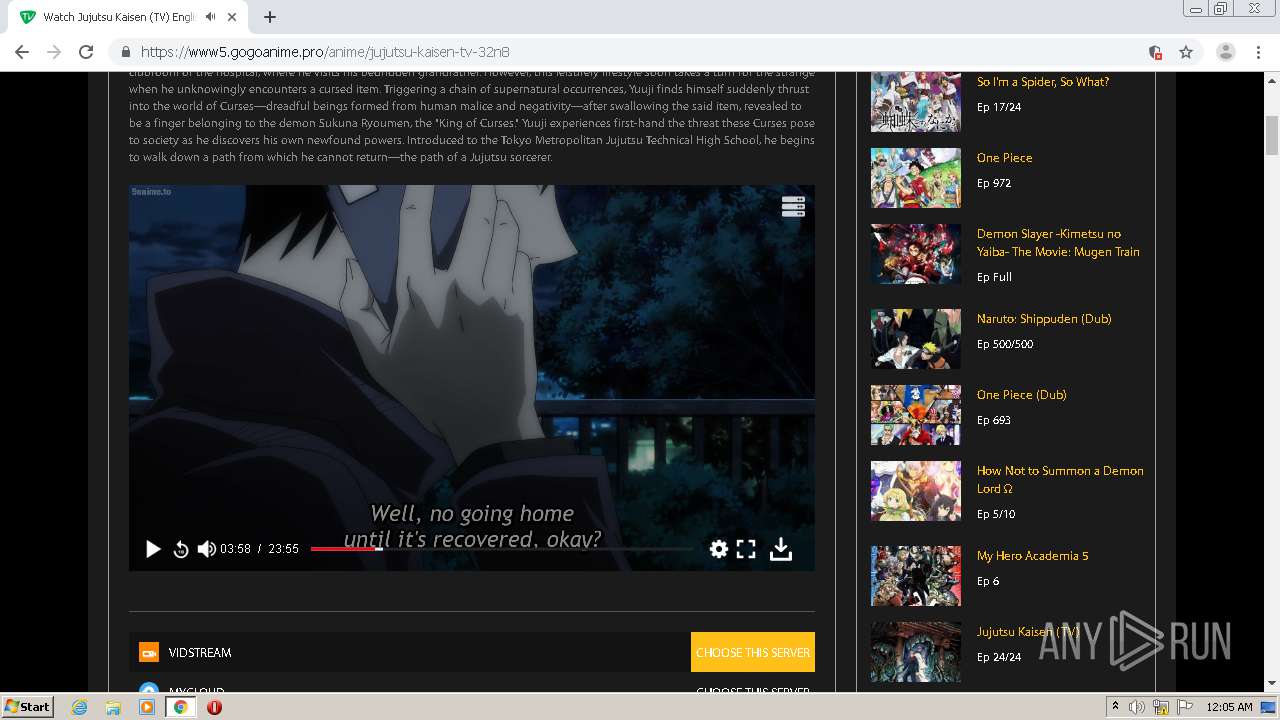Open So I'm a Spider, So What? link
Image resolution: width=1280 pixels, height=720 pixels.
[x=1043, y=82]
